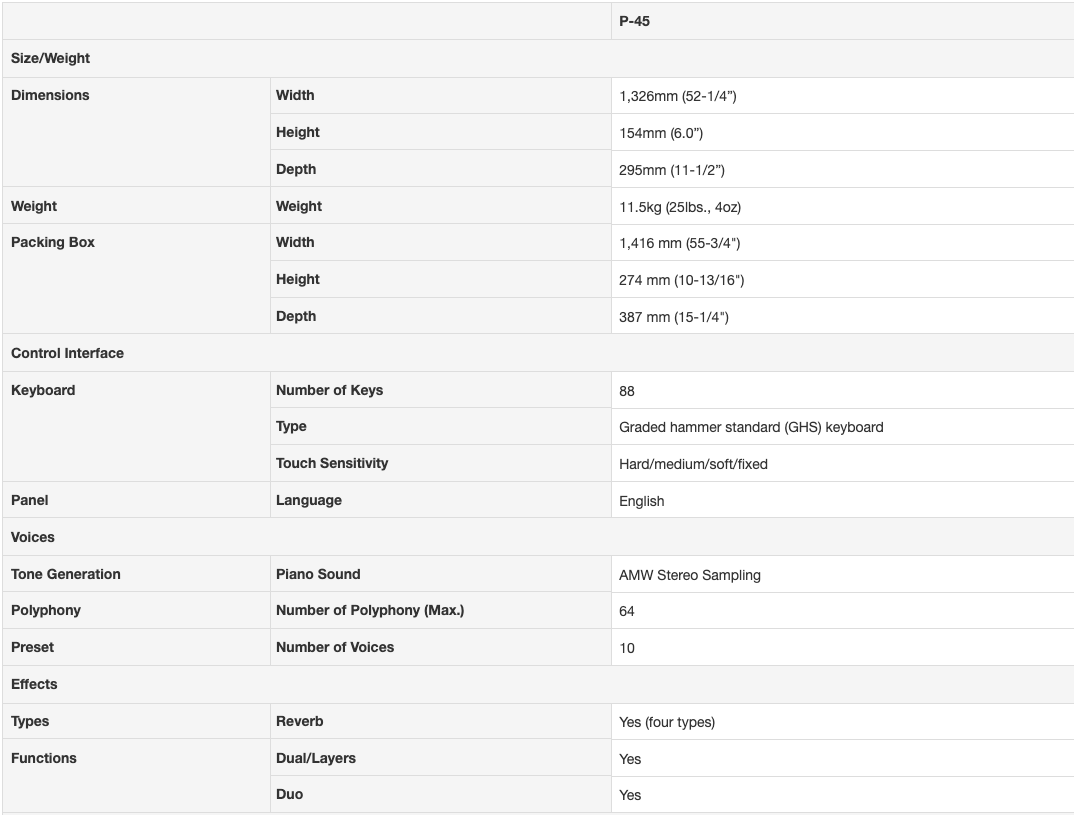This screenshot has height=815, width=1074.
Task: Select the 1,326mm width value
Action: [x=677, y=96]
